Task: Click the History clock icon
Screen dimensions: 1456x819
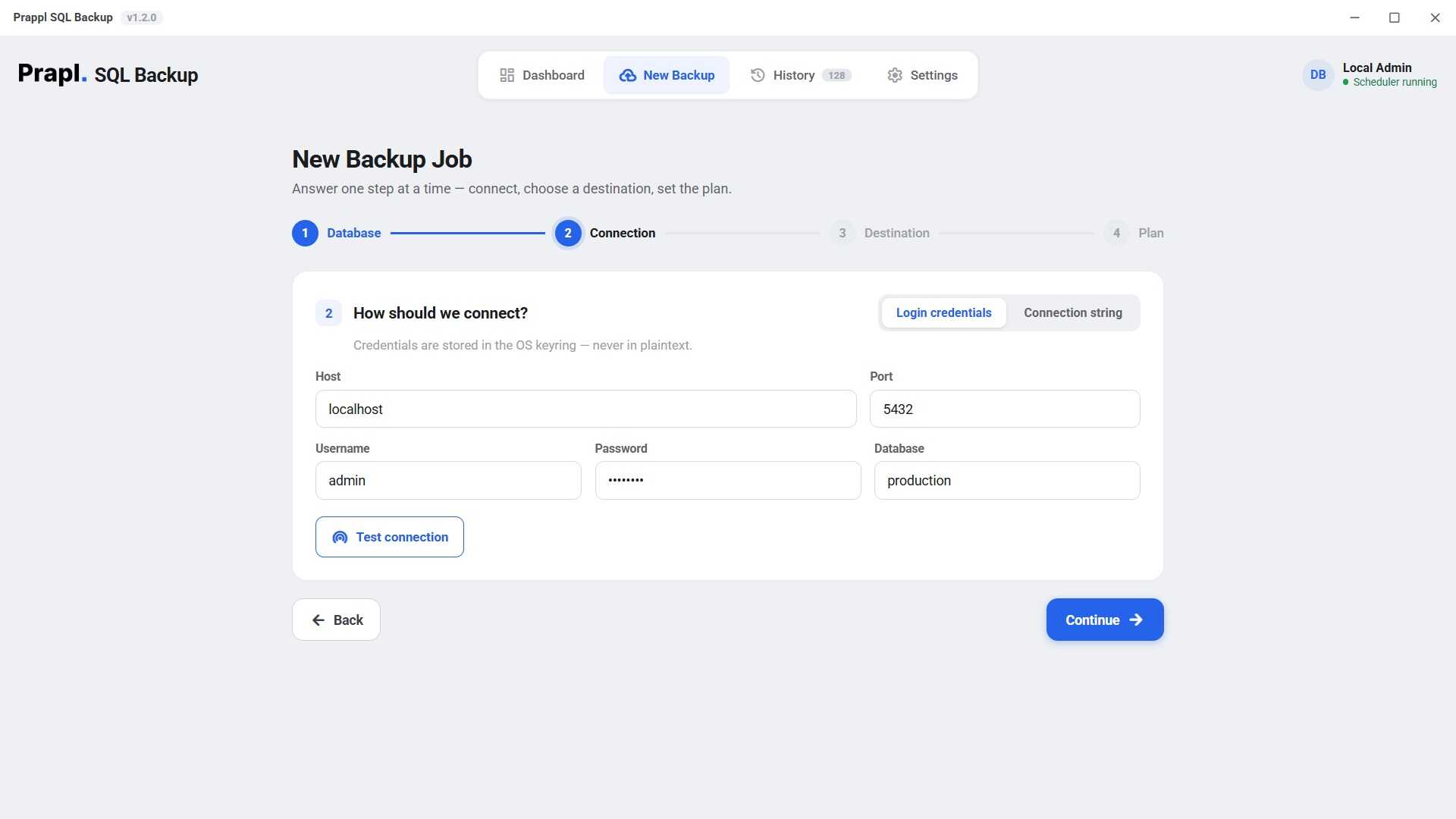Action: pos(757,75)
